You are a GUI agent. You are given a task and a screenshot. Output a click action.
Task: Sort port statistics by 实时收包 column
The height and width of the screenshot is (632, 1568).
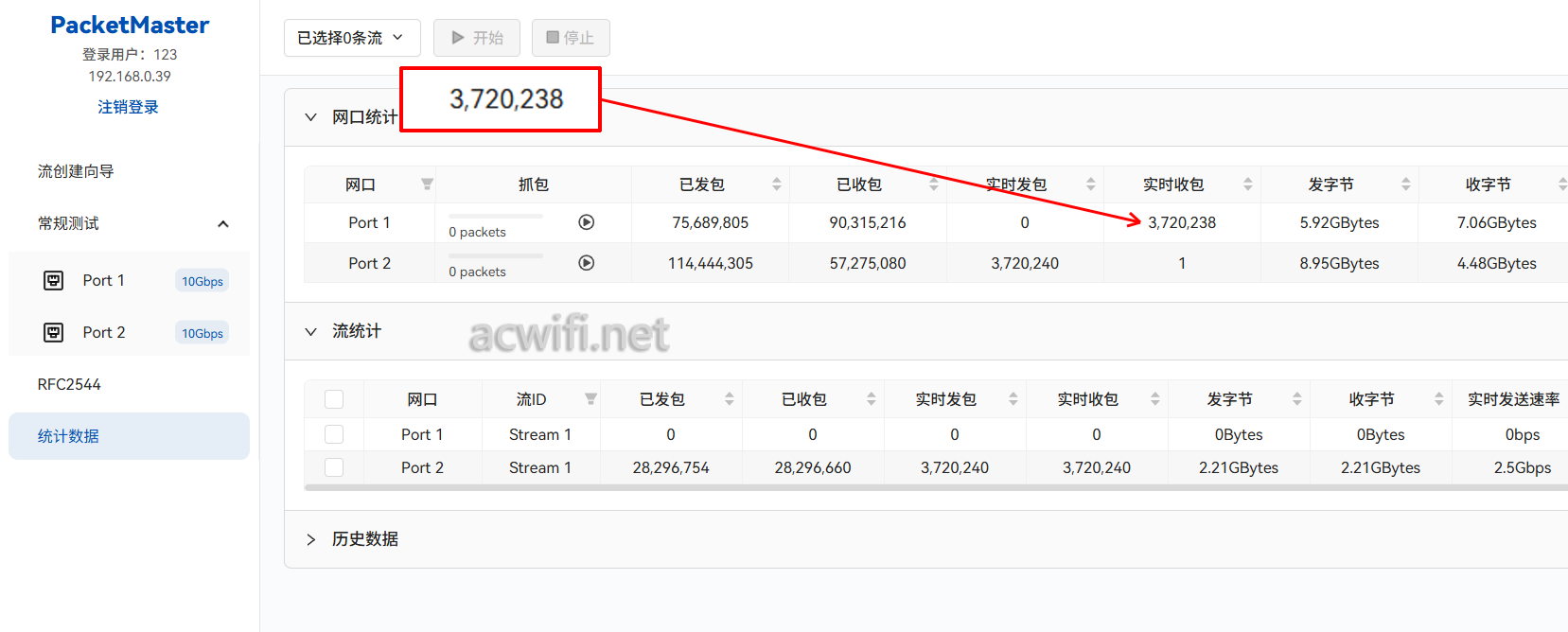[x=1247, y=184]
